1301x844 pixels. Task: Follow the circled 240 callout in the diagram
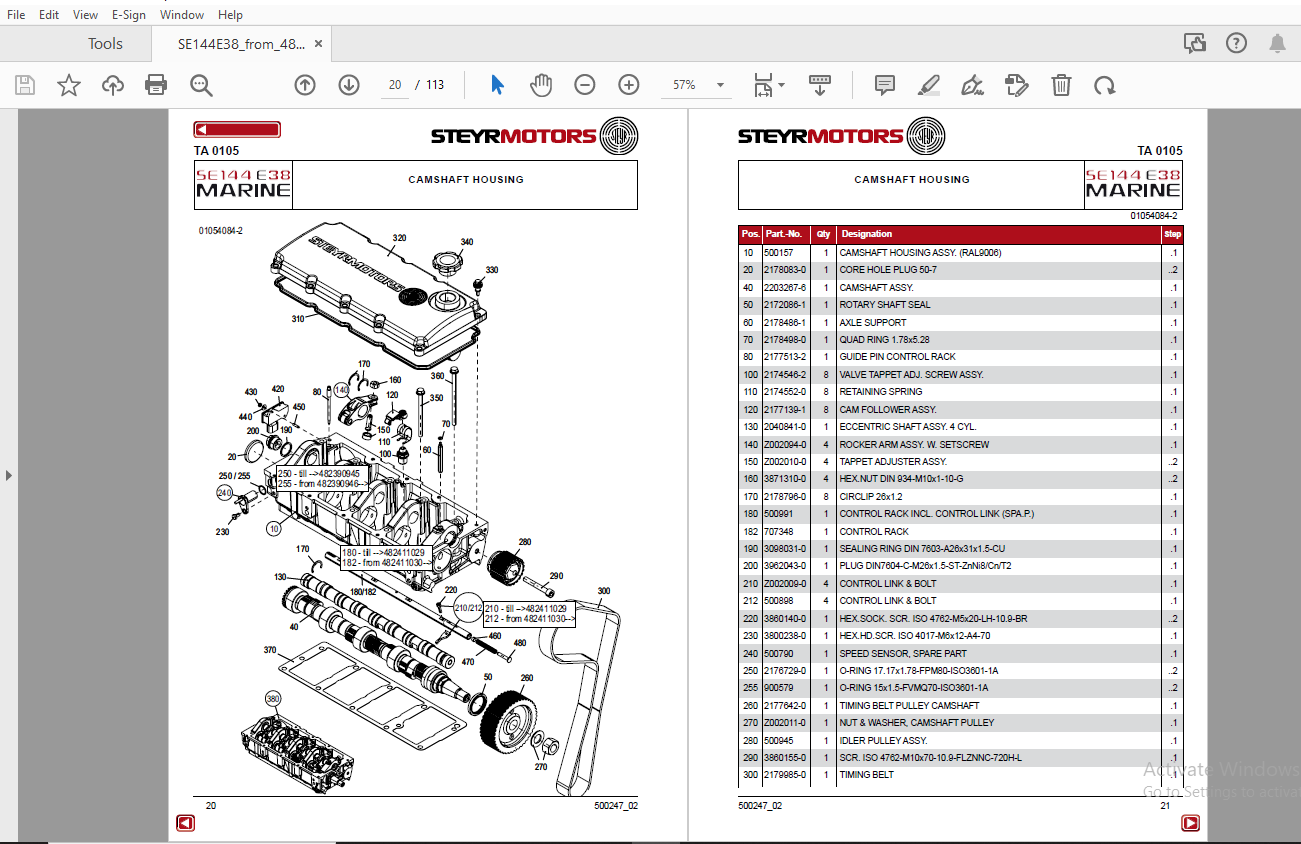[x=224, y=492]
